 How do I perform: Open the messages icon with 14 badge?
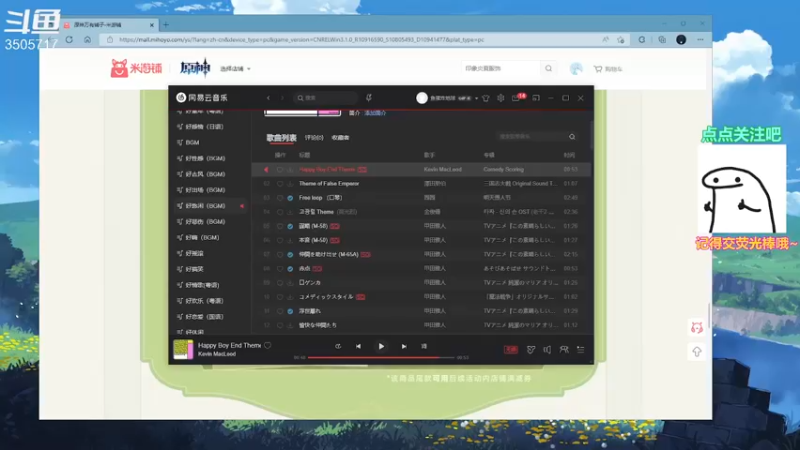point(517,97)
